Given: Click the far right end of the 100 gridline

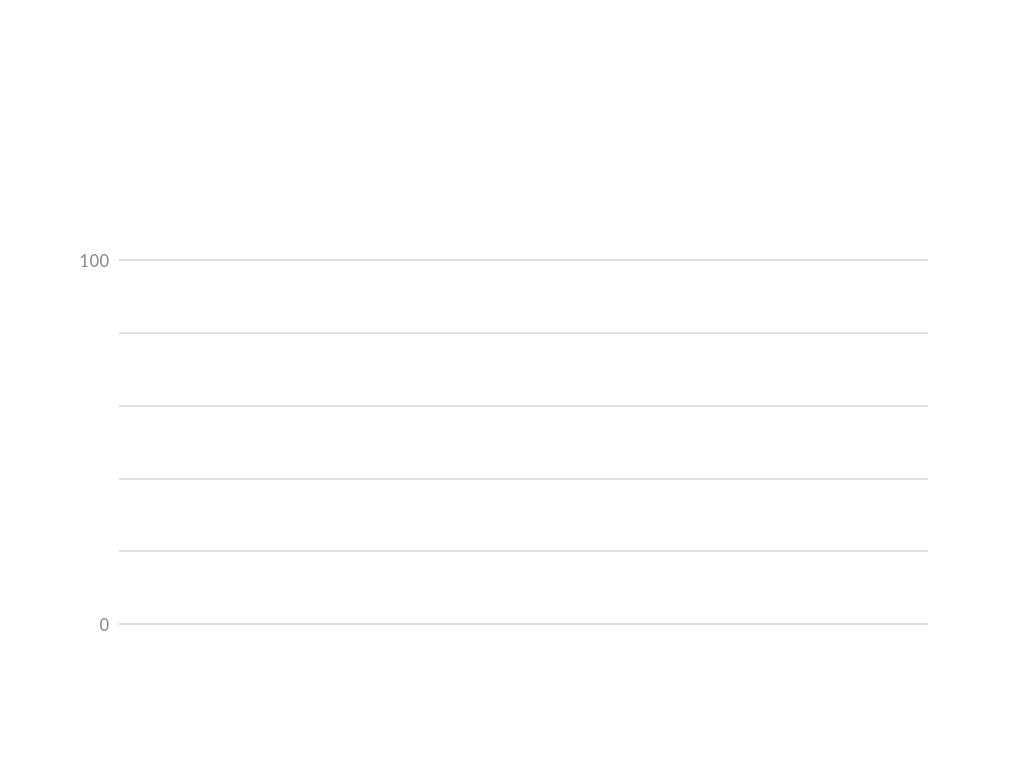Looking at the screenshot, I should (925, 260).
